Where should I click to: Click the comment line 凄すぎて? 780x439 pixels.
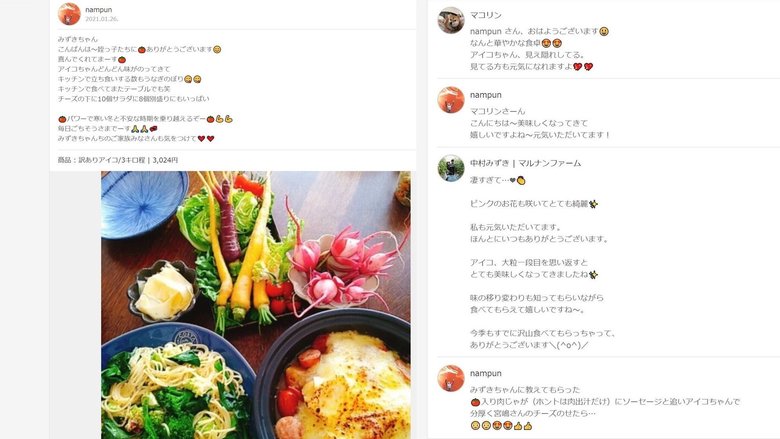497,180
